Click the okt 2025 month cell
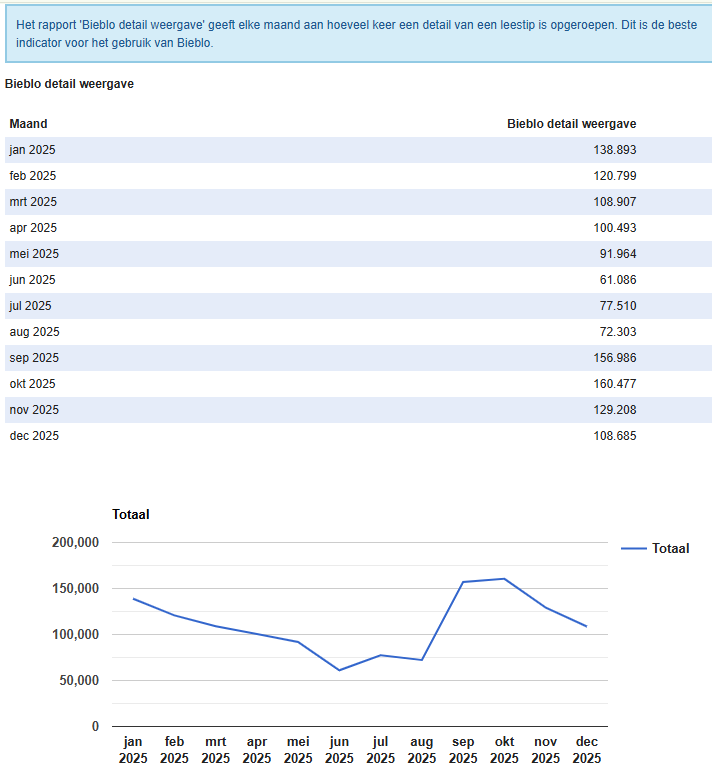Screen dimensions: 712x780 click(33, 384)
